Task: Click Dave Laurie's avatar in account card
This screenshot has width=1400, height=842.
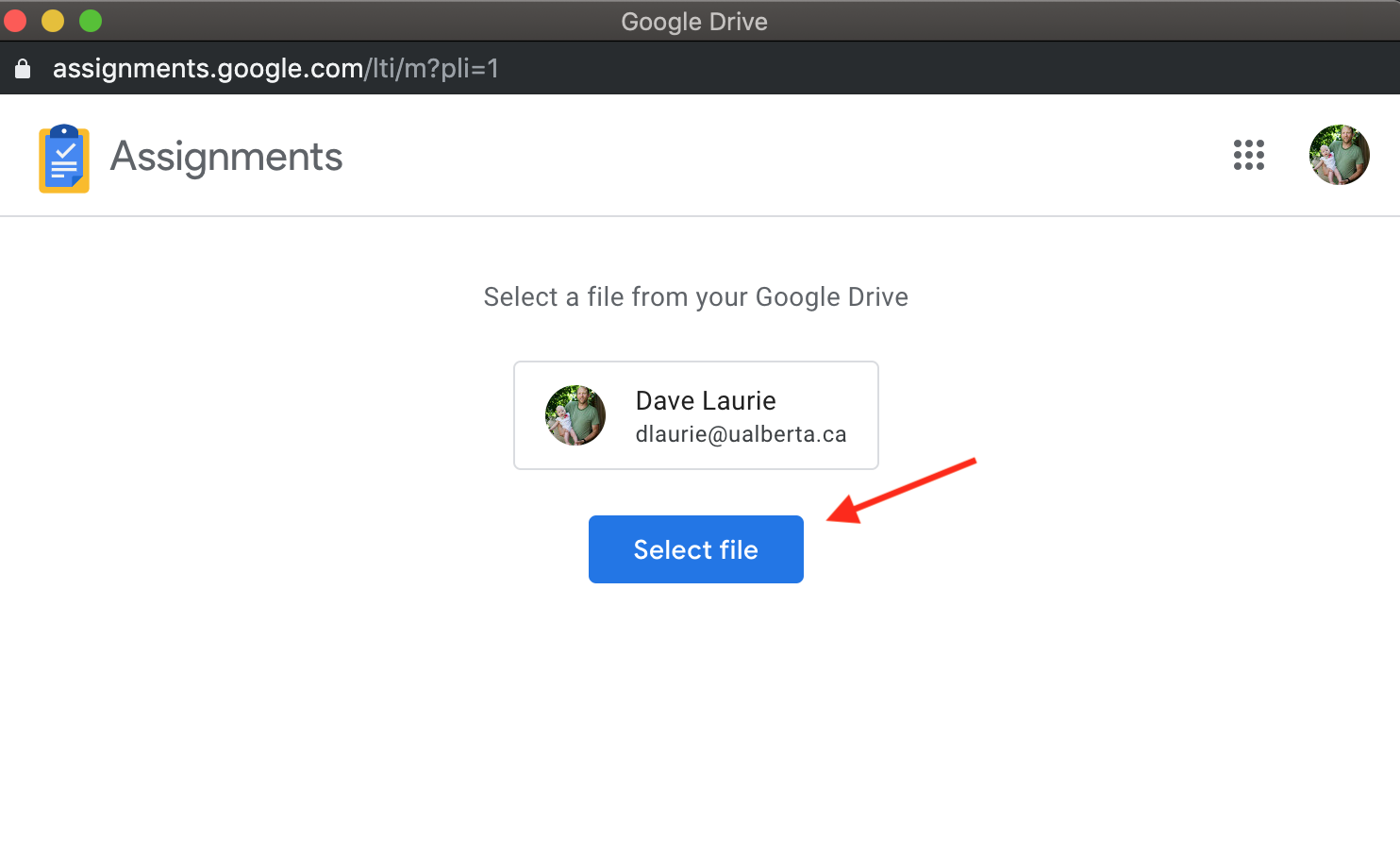Action: pos(575,415)
